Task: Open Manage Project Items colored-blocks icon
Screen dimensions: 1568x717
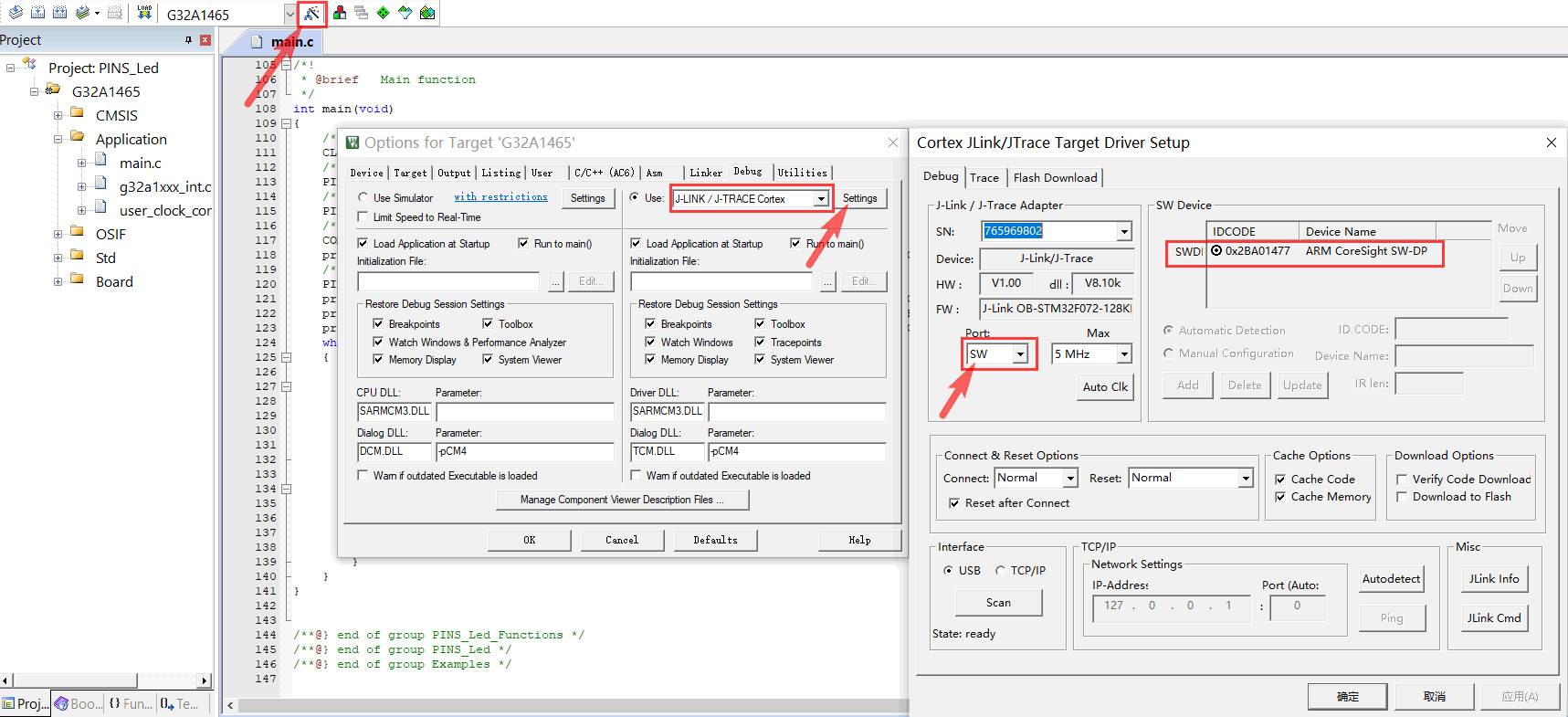Action: [340, 13]
